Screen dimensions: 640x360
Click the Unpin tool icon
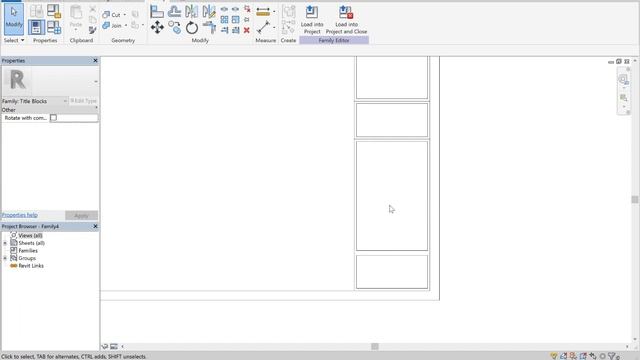tap(247, 9)
